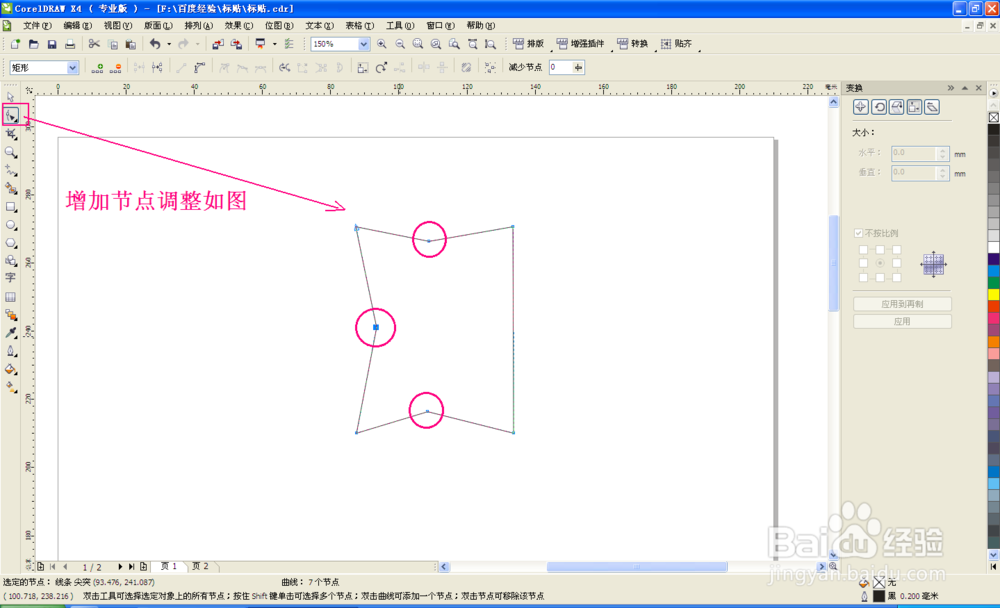The height and width of the screenshot is (608, 1000).
Task: Select the Text tool (字)
Action: (x=13, y=277)
